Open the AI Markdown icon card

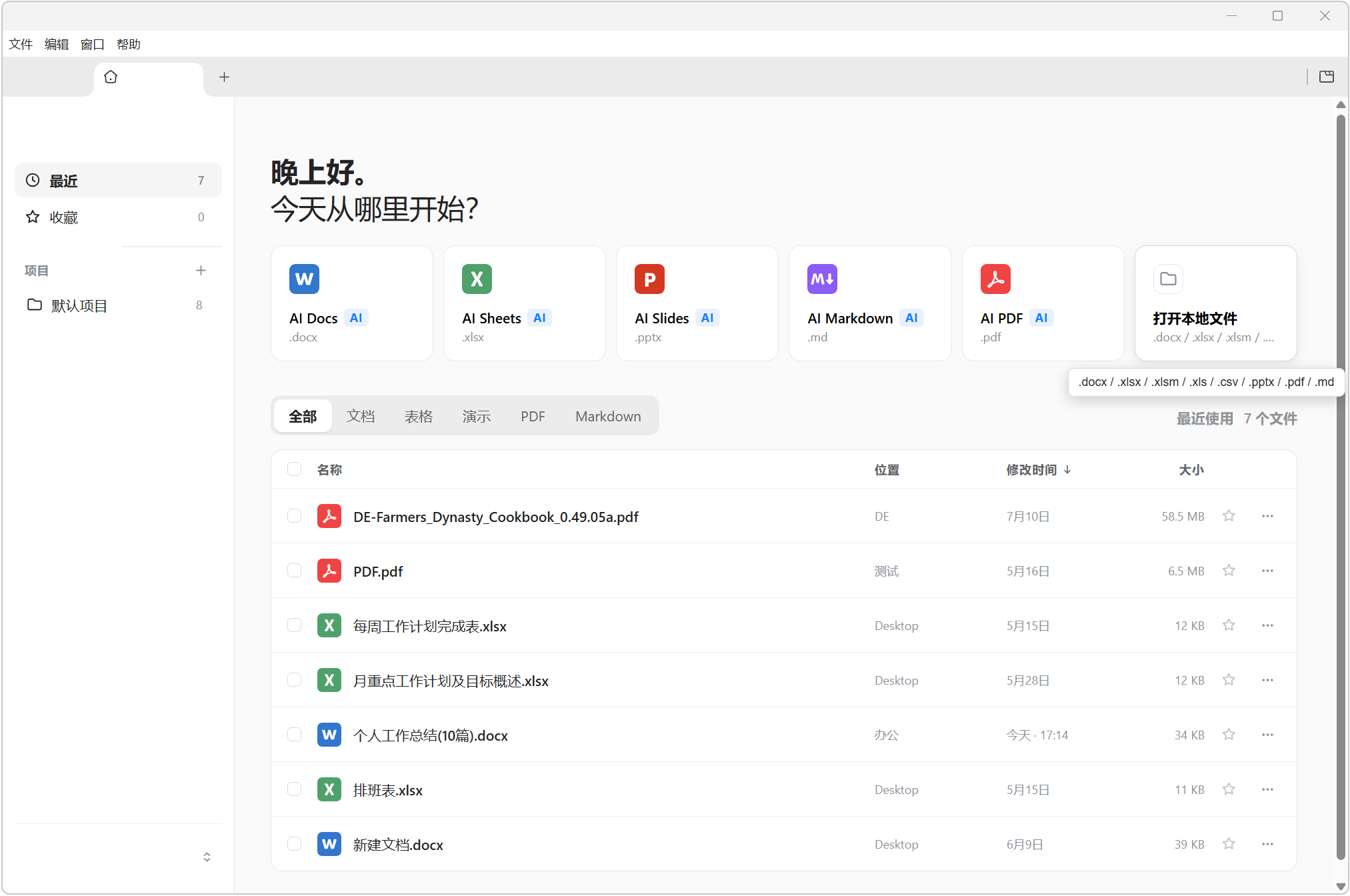tap(822, 279)
